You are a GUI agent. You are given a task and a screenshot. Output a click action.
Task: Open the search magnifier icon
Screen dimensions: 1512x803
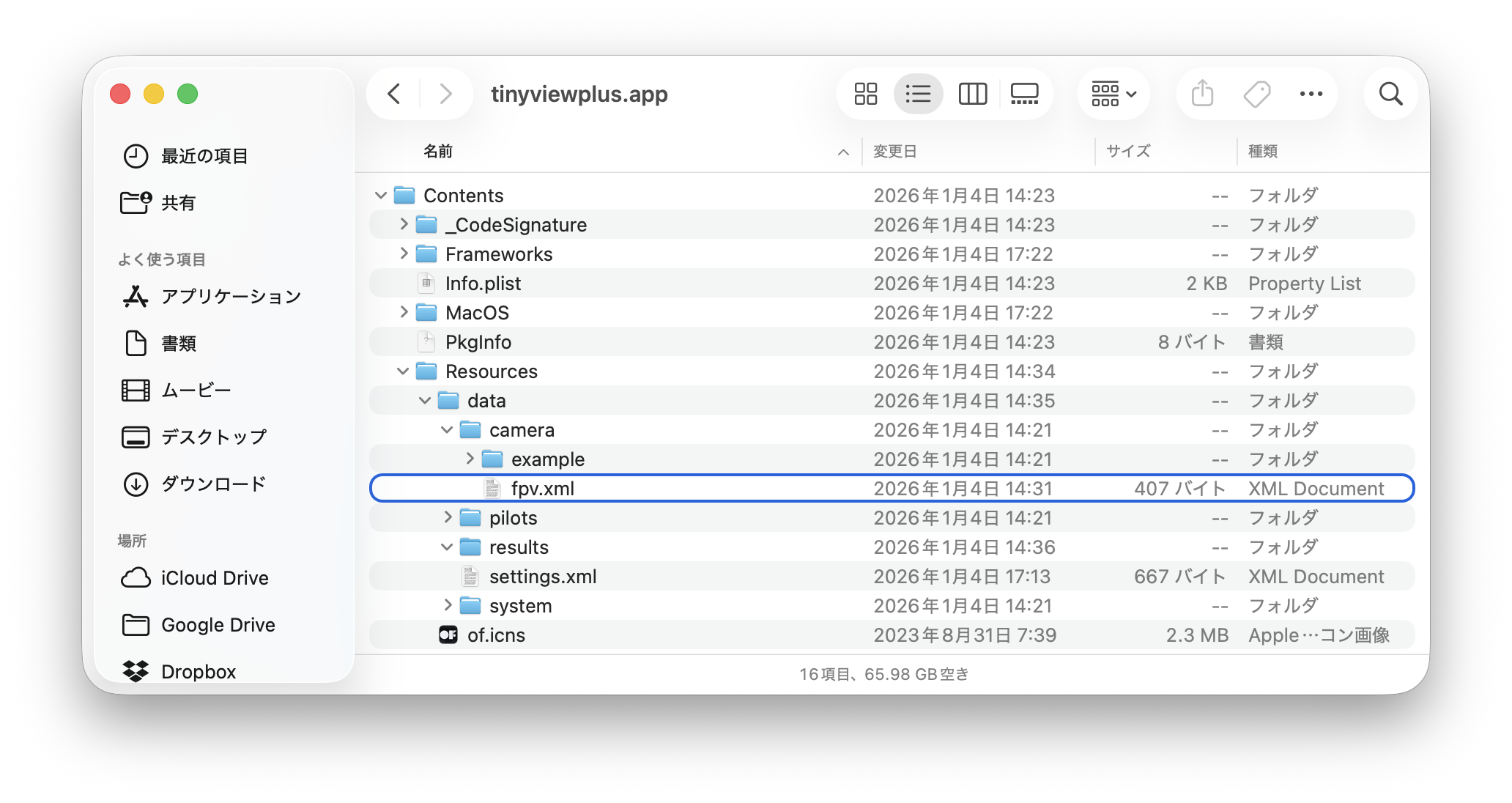pyautogui.click(x=1390, y=94)
